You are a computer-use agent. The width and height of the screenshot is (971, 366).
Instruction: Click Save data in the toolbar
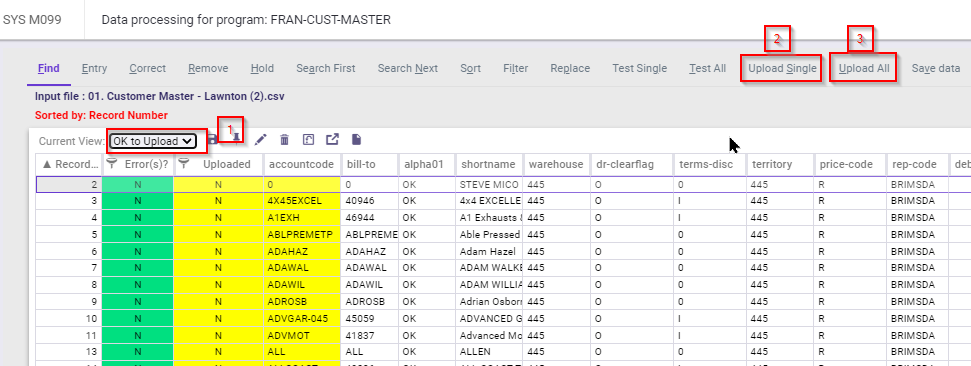pyautogui.click(x=936, y=68)
